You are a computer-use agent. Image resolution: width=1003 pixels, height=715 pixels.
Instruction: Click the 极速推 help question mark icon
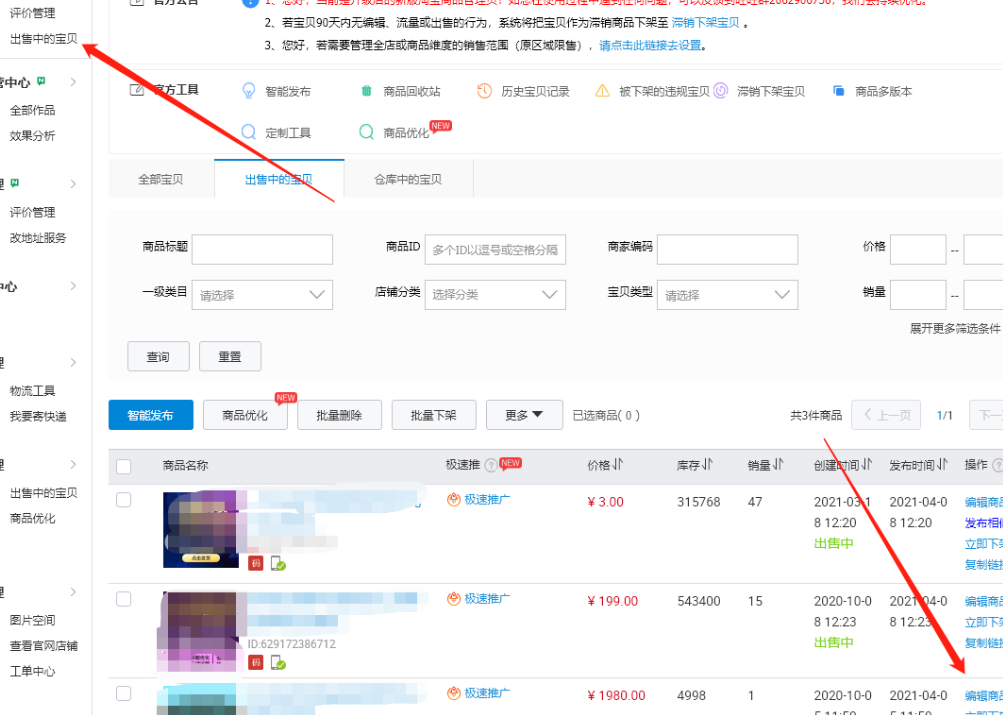[x=491, y=466]
